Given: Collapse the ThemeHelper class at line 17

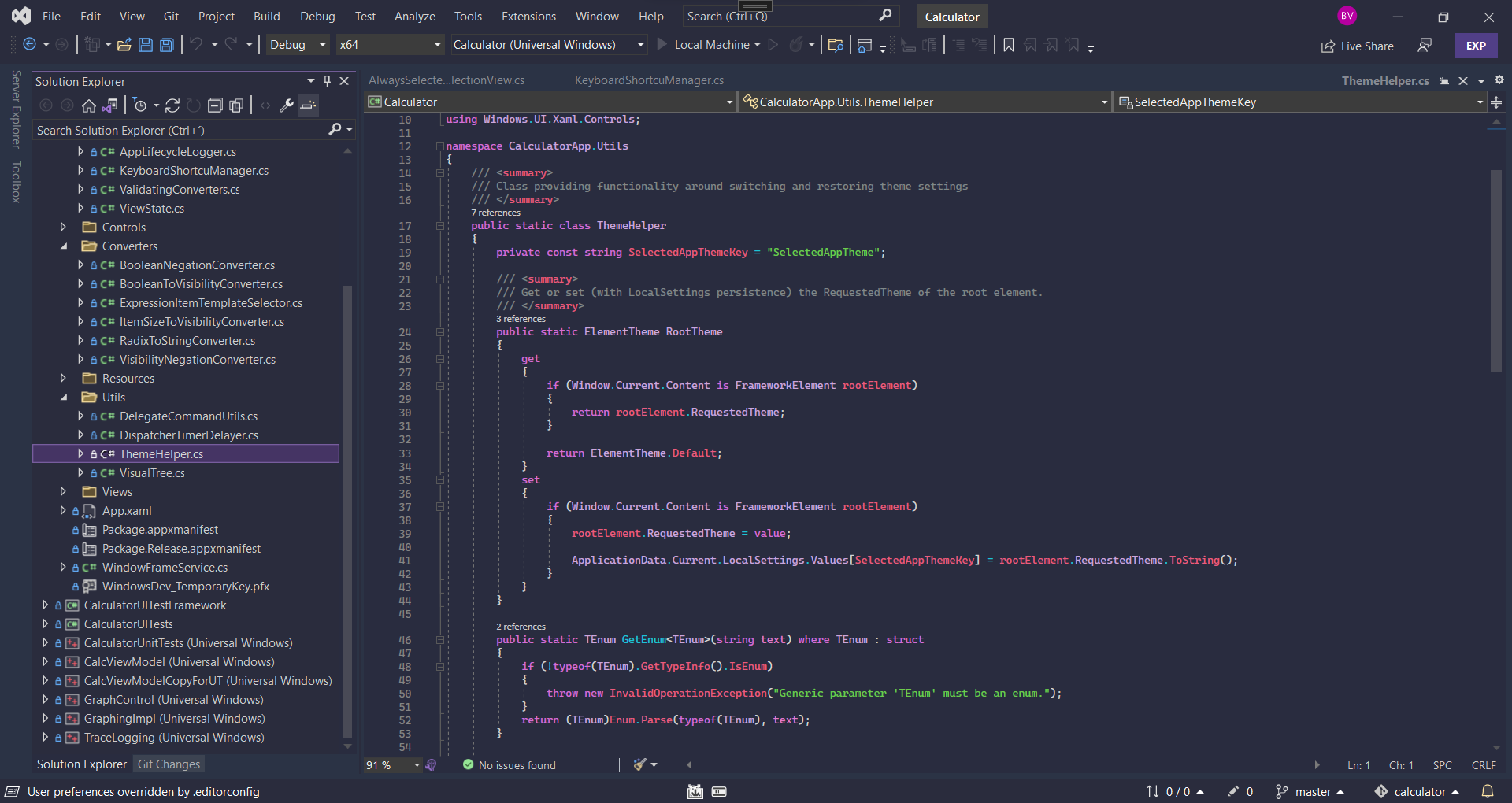Looking at the screenshot, I should coord(440,226).
